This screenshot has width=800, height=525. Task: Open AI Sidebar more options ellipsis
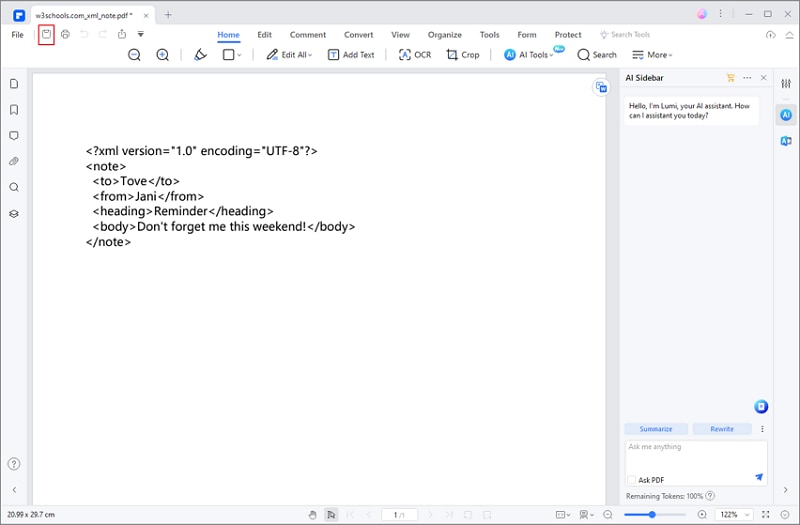tap(747, 78)
